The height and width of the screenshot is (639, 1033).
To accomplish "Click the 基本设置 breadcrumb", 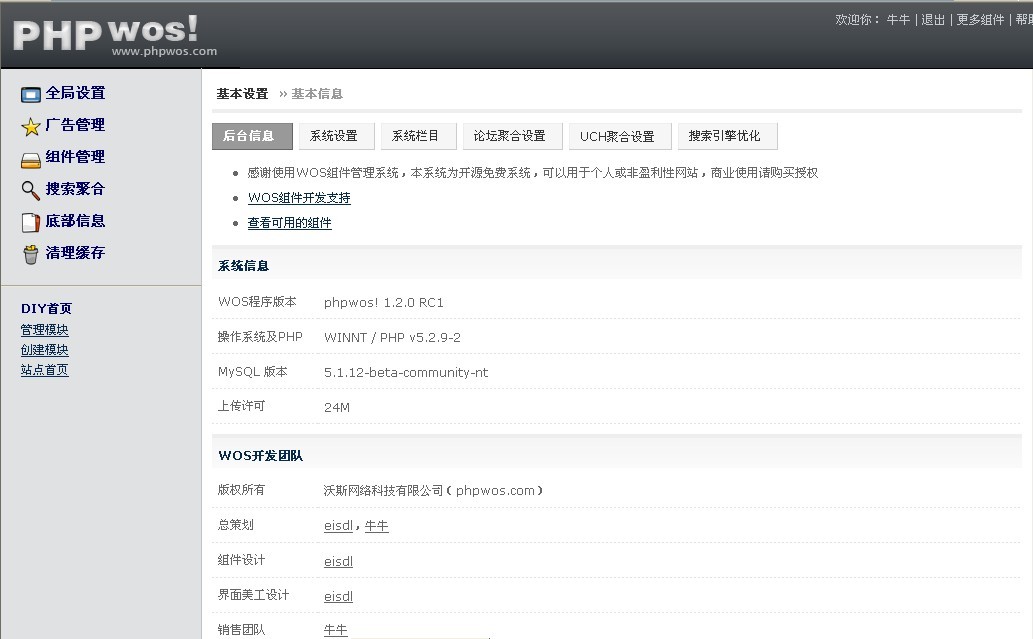I will click(242, 94).
